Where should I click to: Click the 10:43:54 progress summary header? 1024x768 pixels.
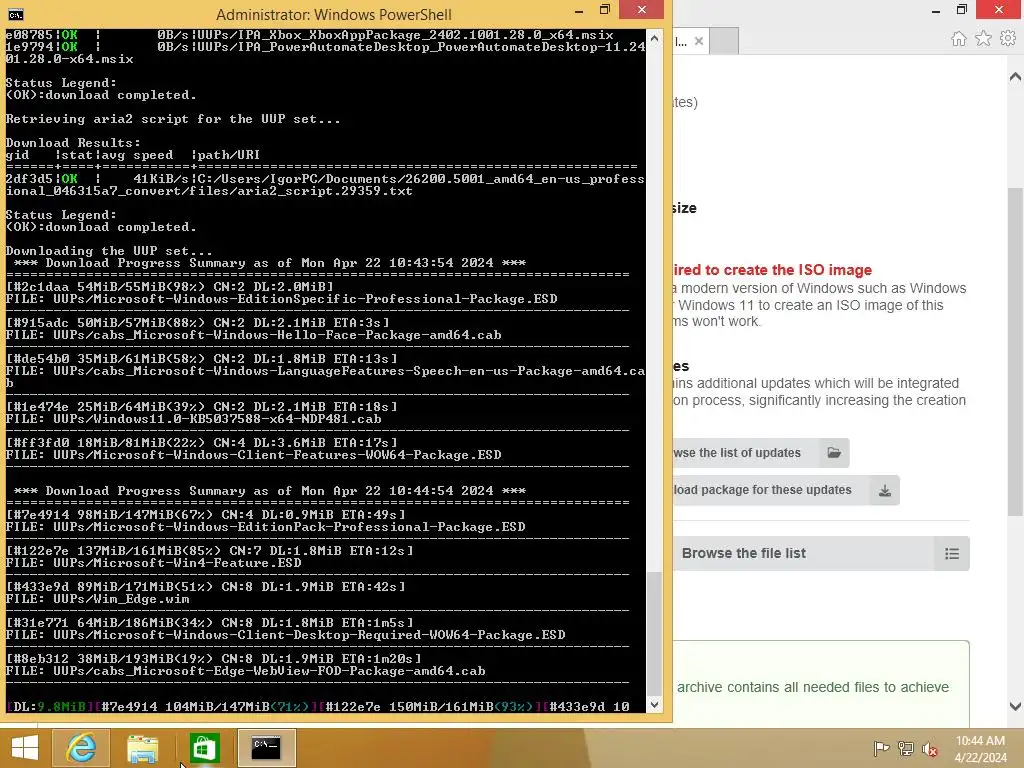click(270, 263)
